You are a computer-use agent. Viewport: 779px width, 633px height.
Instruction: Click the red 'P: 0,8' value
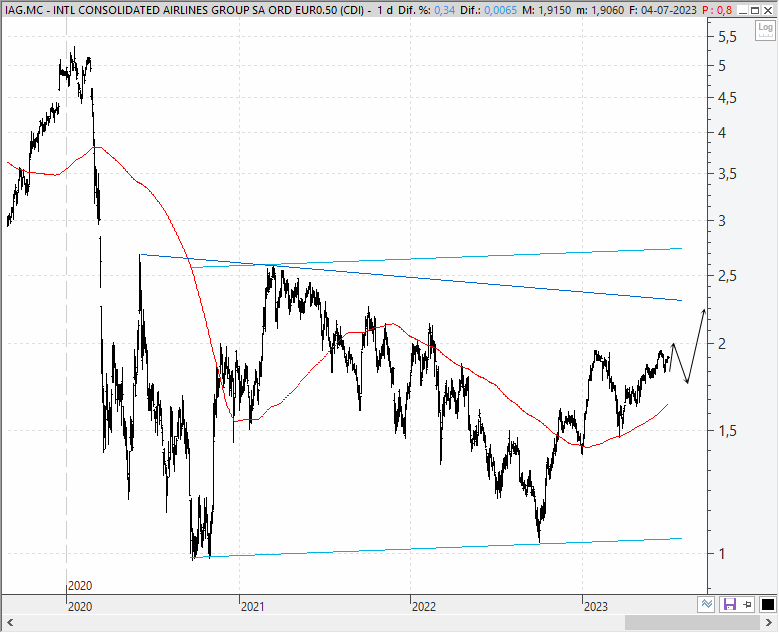pos(717,10)
